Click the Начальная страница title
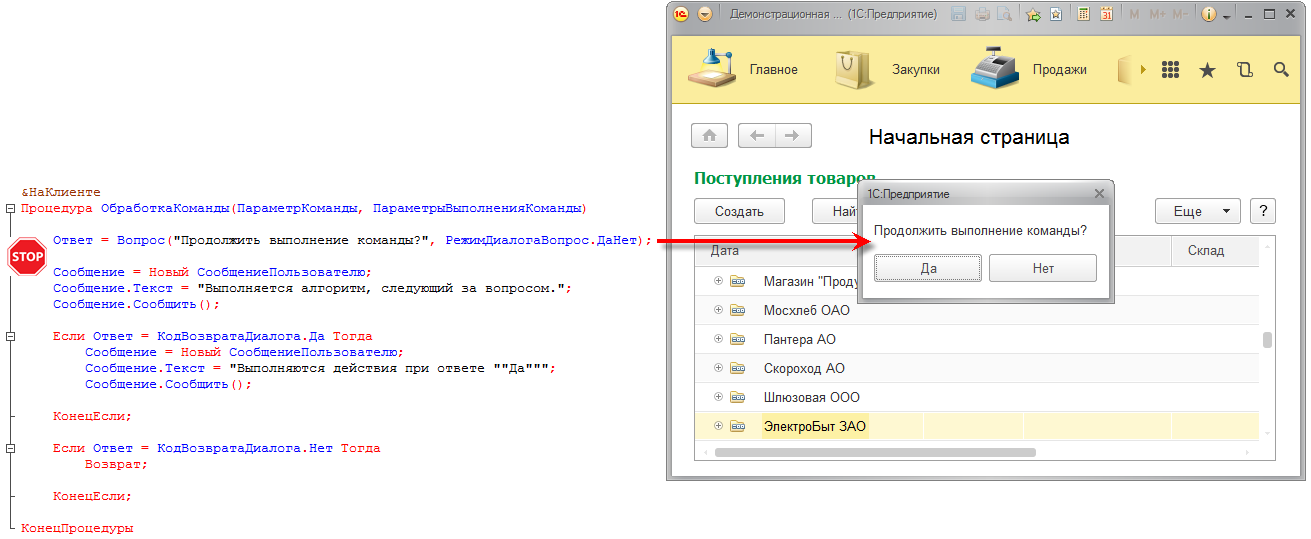The image size is (1311, 539). click(969, 137)
